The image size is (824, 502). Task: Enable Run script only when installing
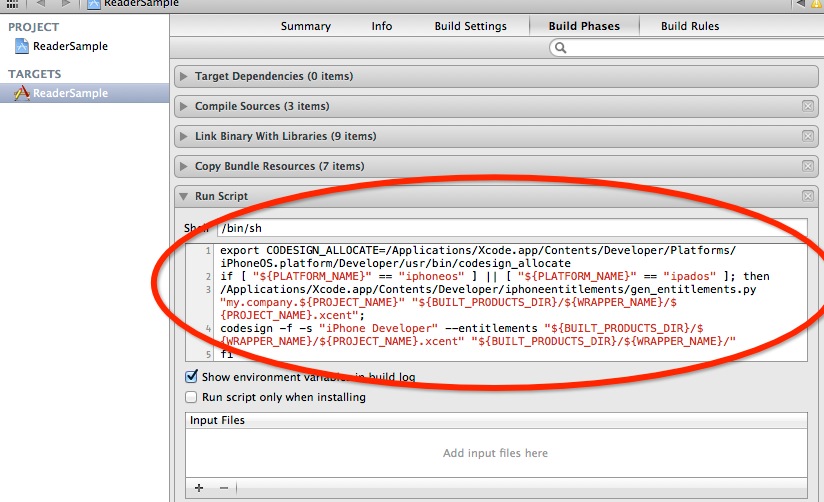(x=191, y=397)
